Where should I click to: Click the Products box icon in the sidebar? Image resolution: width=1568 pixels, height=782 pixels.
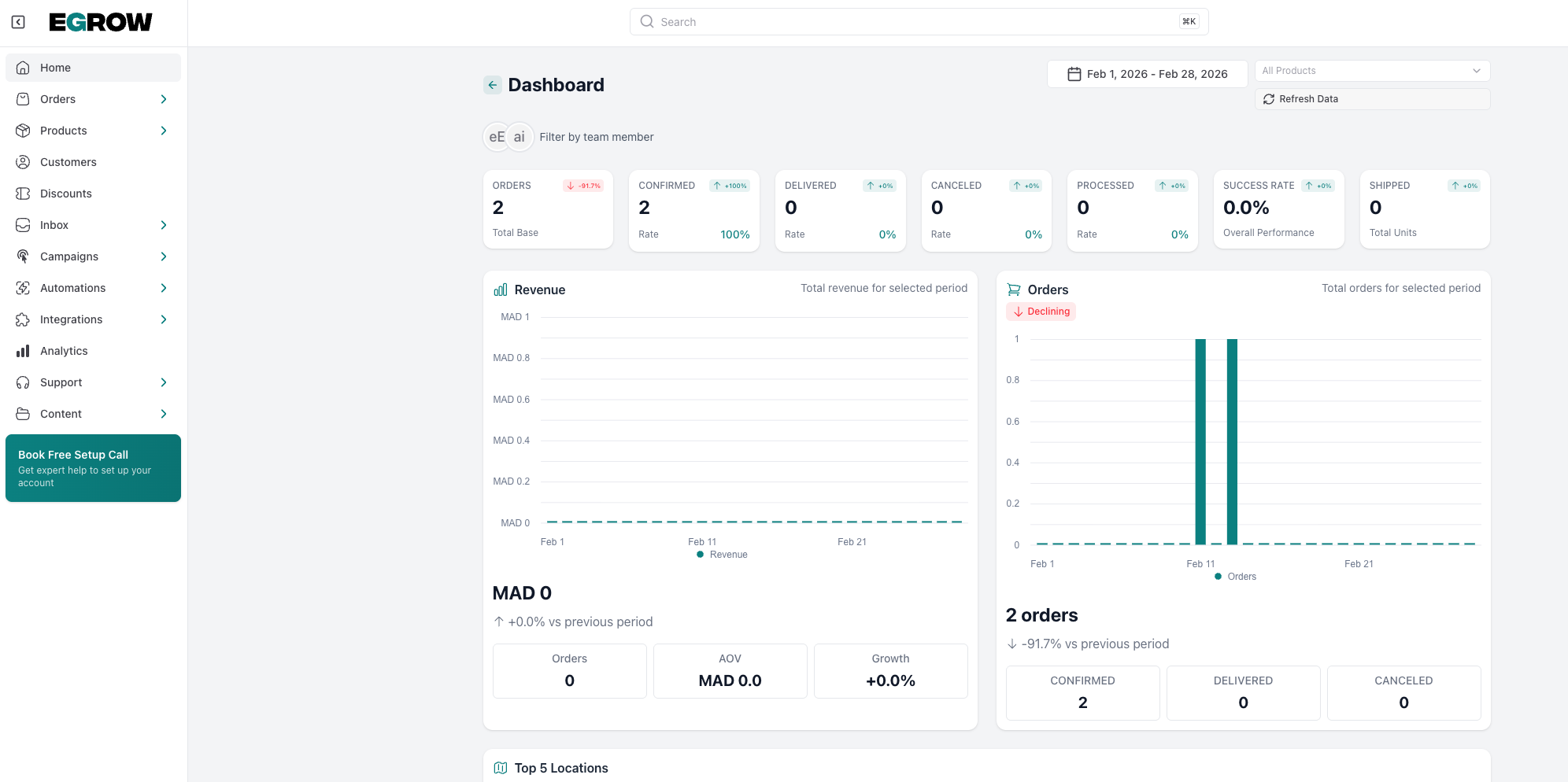pyautogui.click(x=23, y=131)
